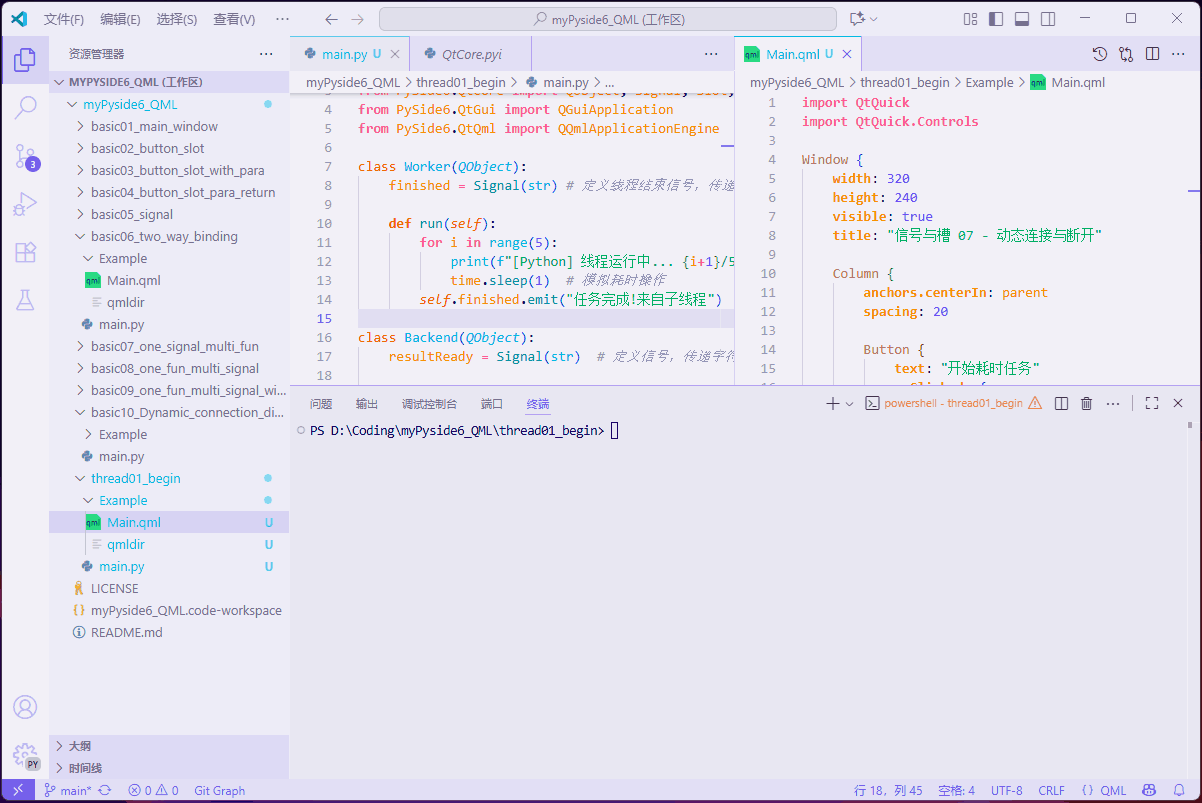1202x803 pixels.
Task: Add a new terminal with plus icon
Action: [x=832, y=403]
